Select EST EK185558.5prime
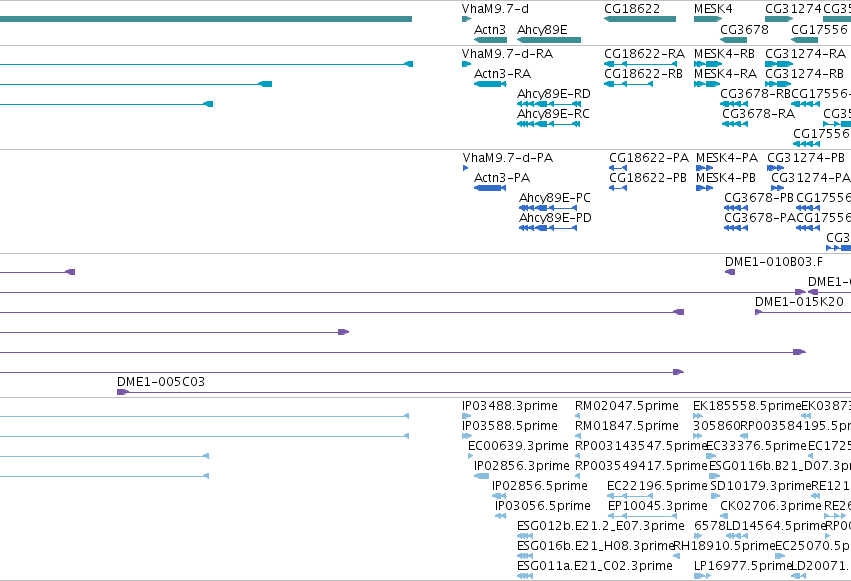The image size is (851, 581). [697, 416]
